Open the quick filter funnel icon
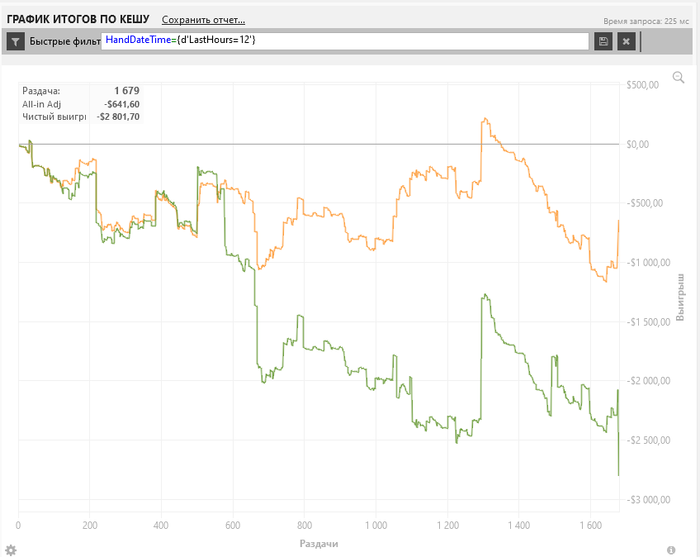The image size is (700, 557). click(x=16, y=42)
